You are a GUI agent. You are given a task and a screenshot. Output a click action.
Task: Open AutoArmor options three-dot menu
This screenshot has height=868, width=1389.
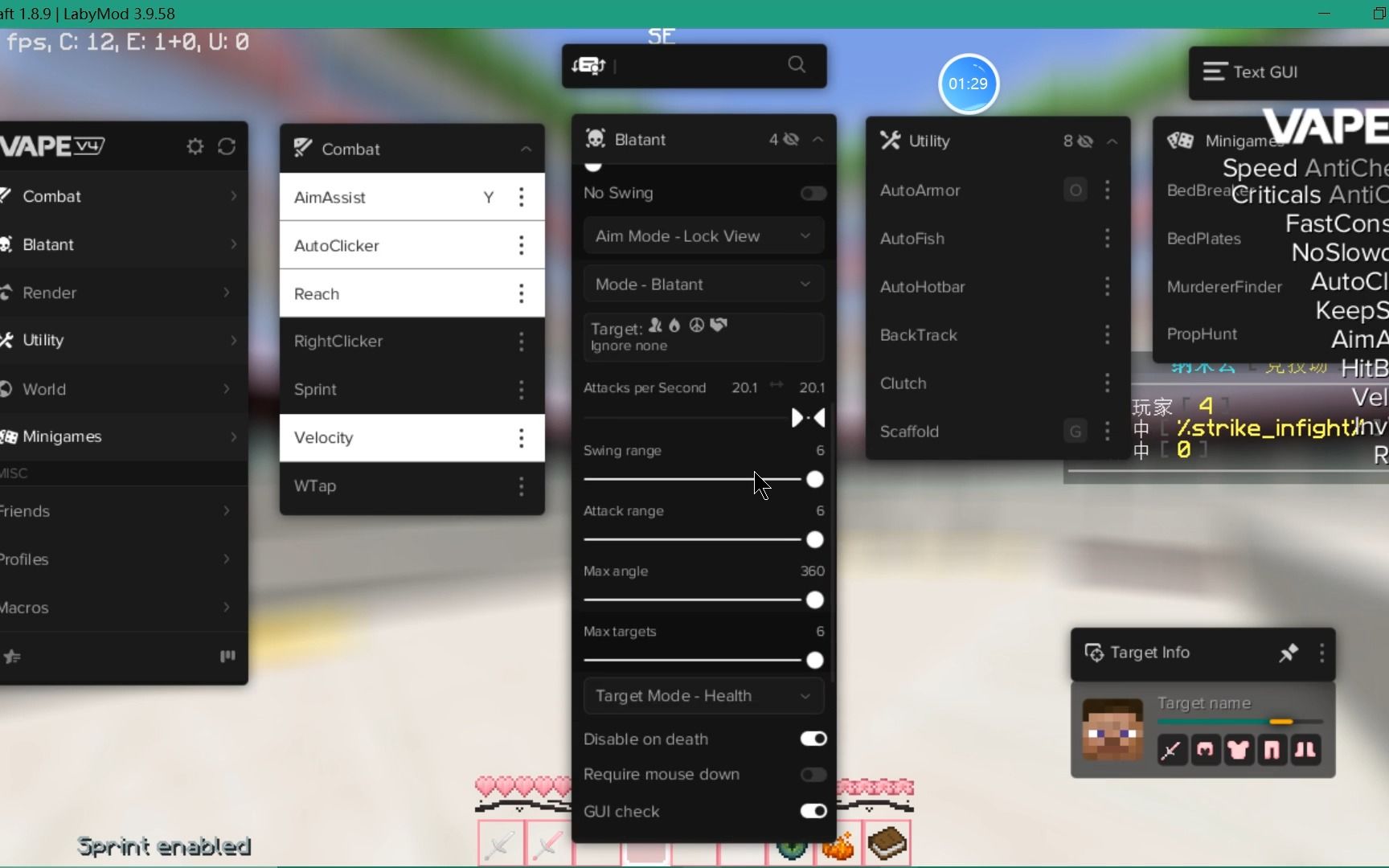pyautogui.click(x=1108, y=190)
